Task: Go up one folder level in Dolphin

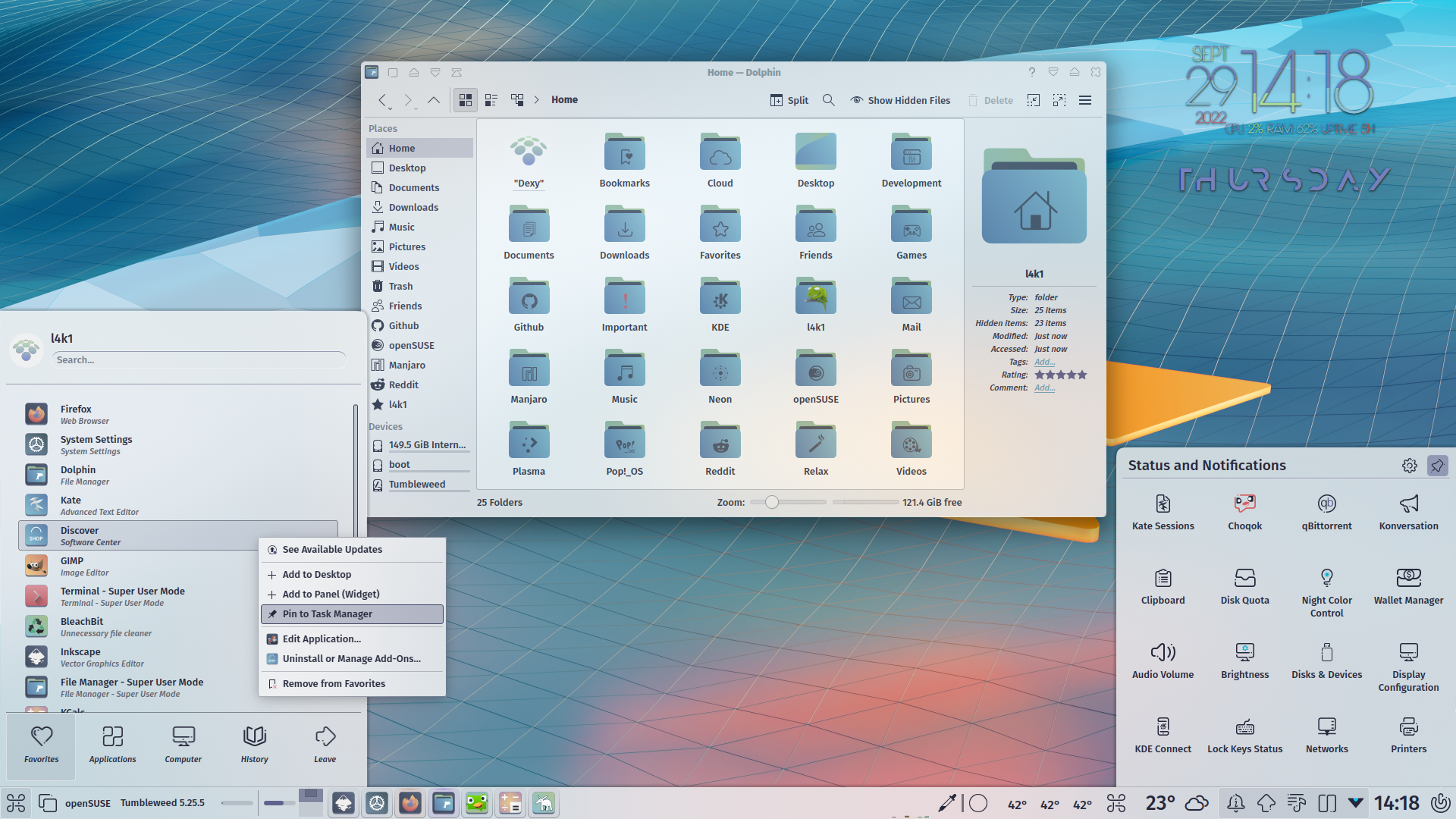Action: pyautogui.click(x=434, y=100)
